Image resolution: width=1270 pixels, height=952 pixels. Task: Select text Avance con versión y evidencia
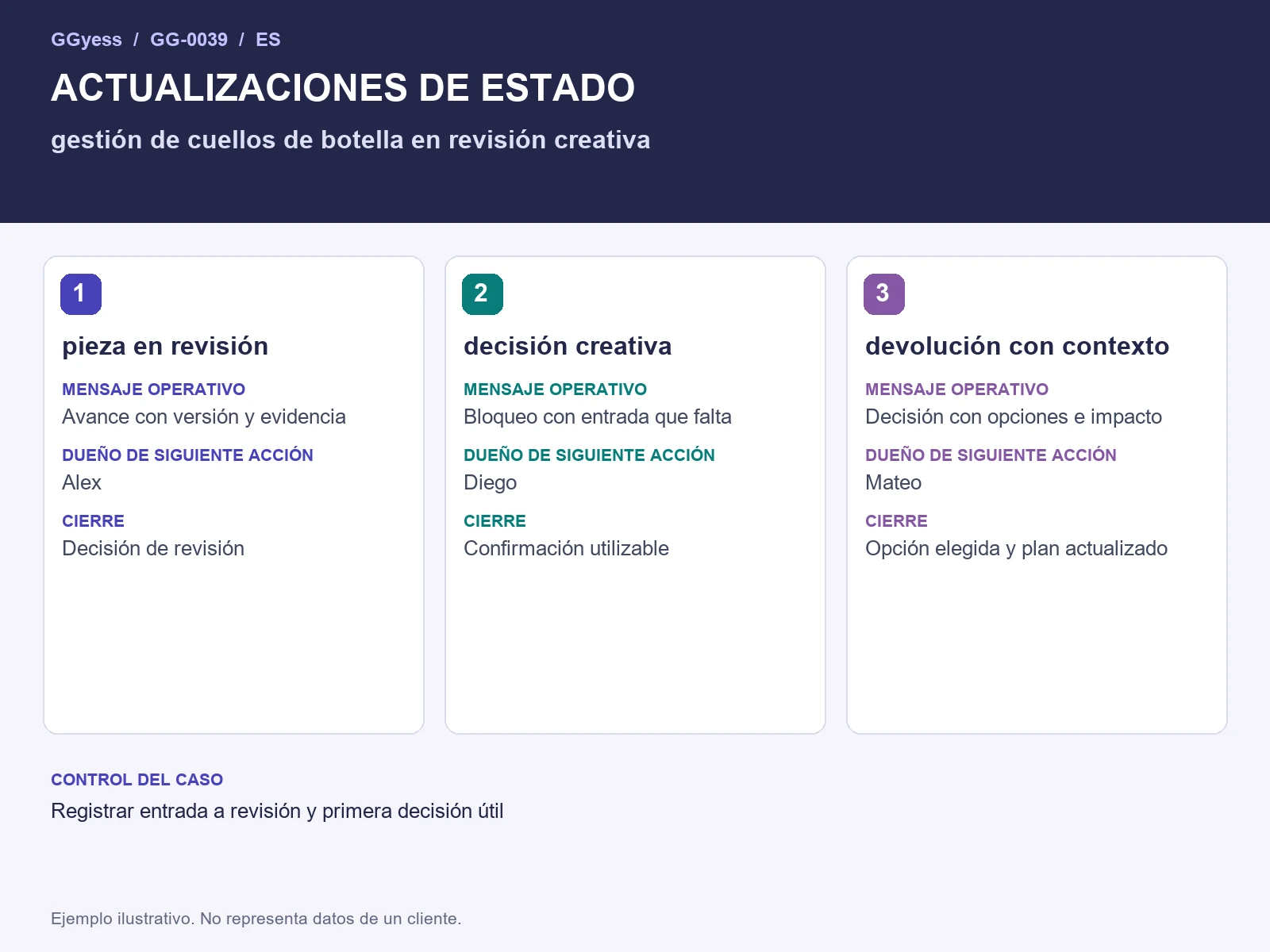pos(204,416)
